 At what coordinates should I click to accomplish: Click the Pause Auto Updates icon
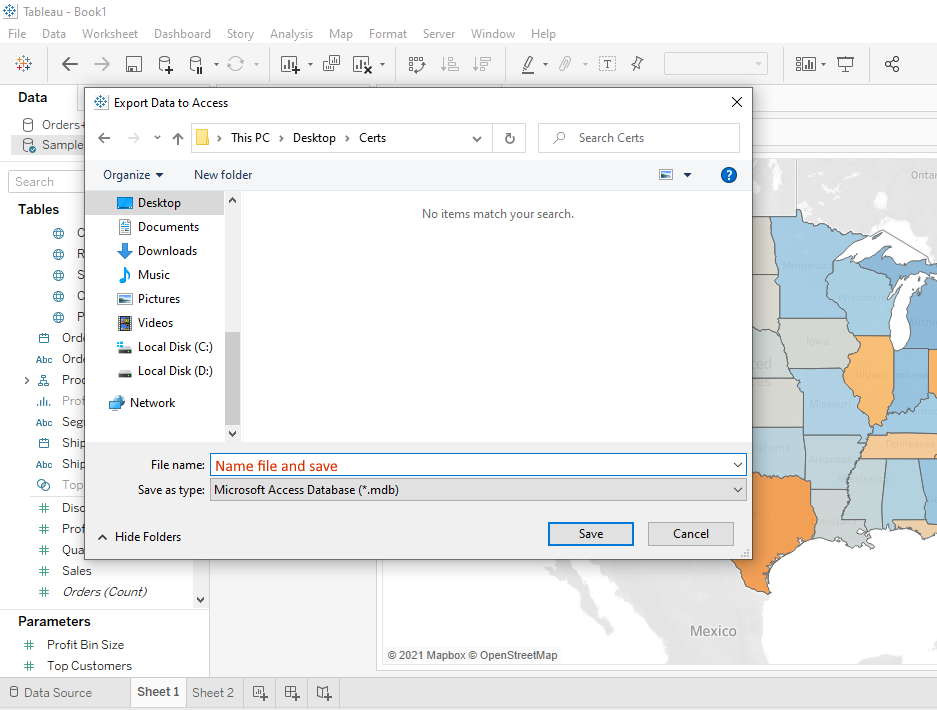(x=196, y=64)
